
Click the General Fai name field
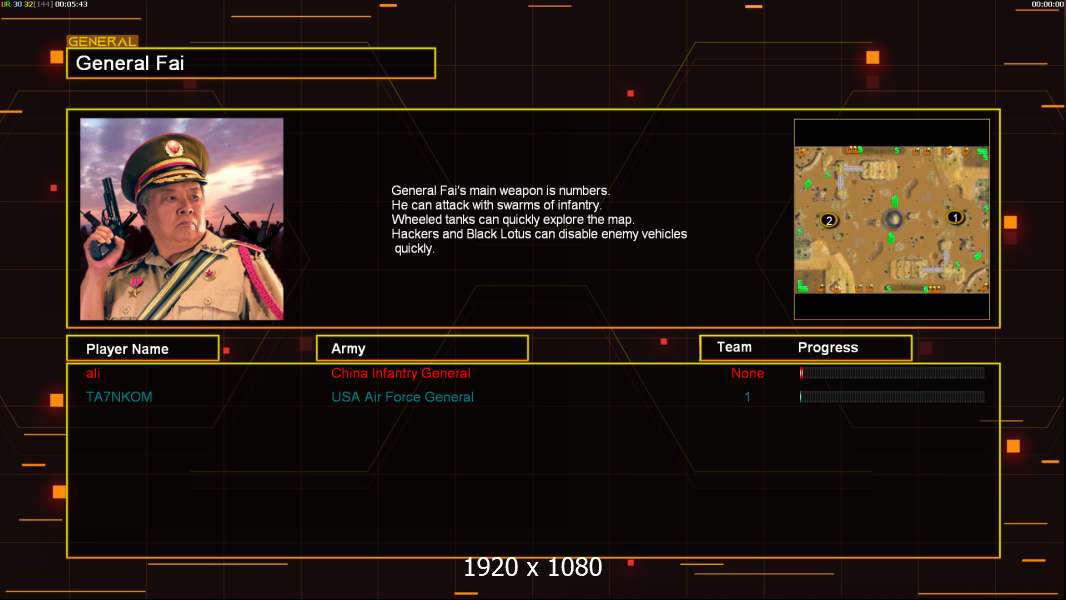(251, 63)
